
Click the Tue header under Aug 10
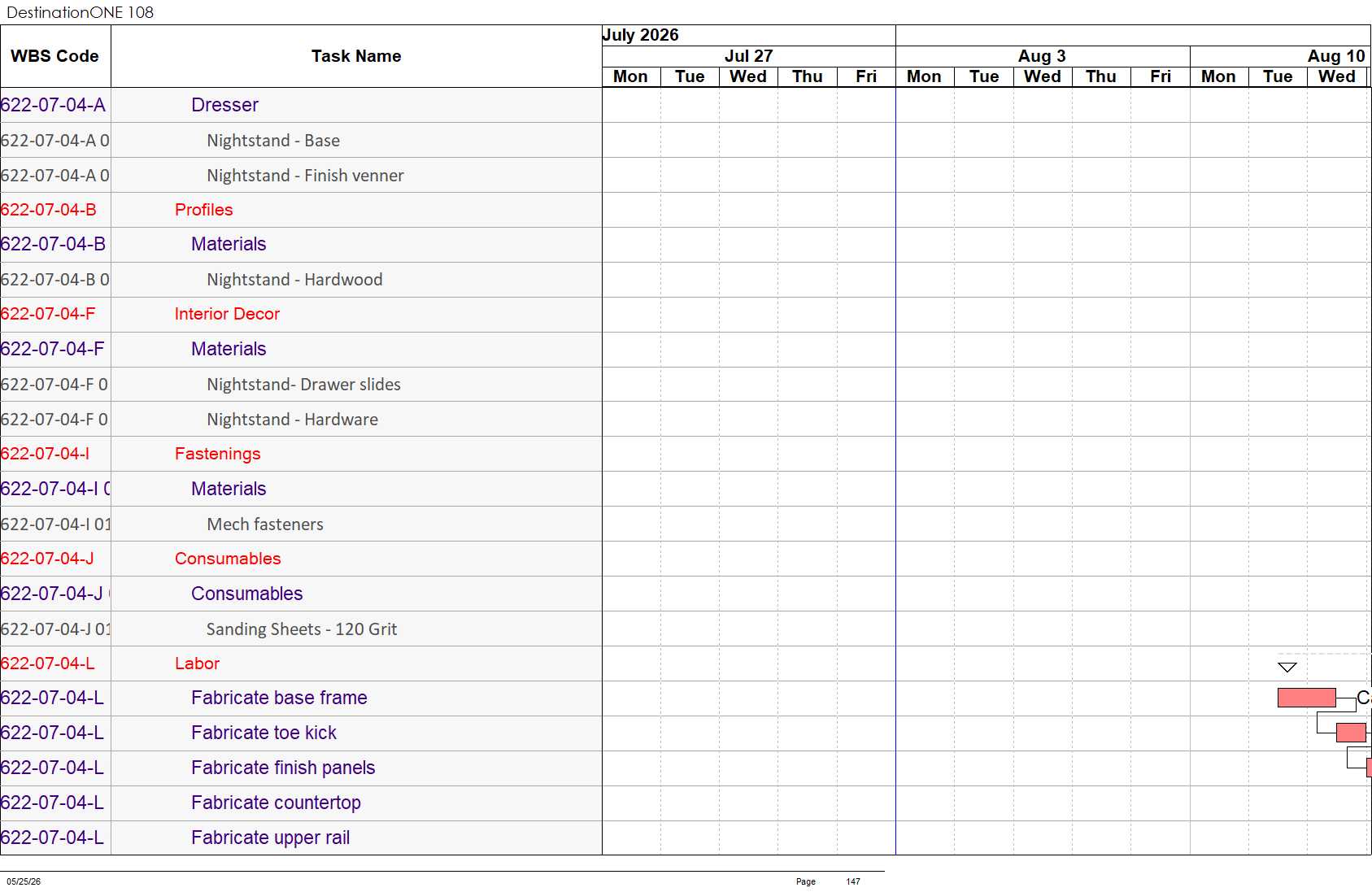[x=1277, y=76]
